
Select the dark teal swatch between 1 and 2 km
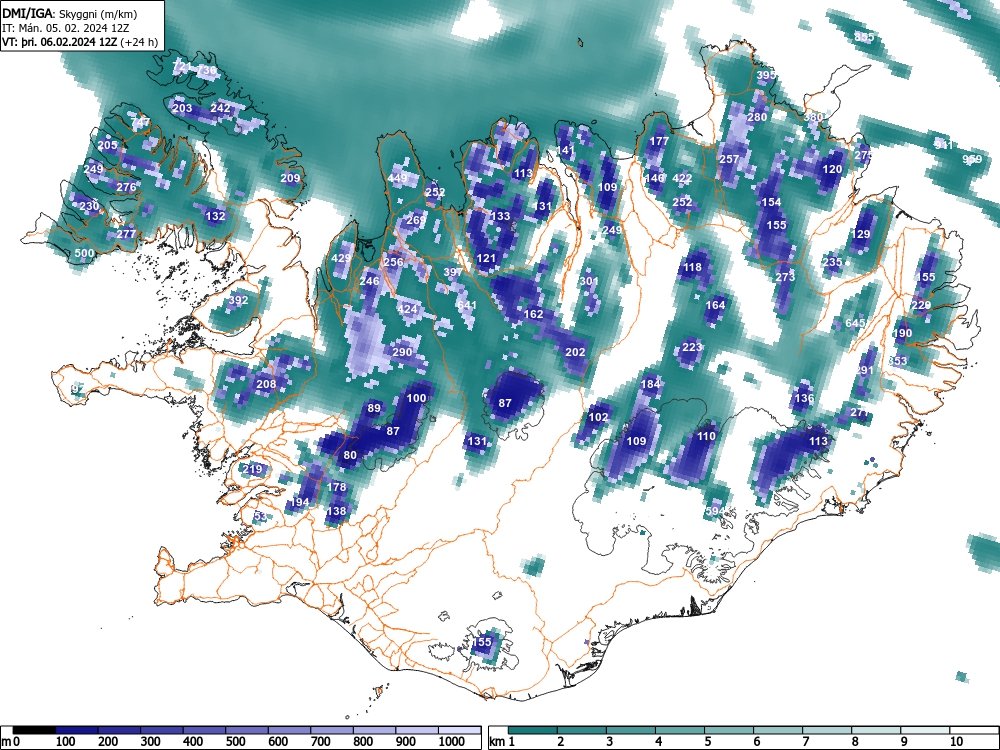click(533, 730)
